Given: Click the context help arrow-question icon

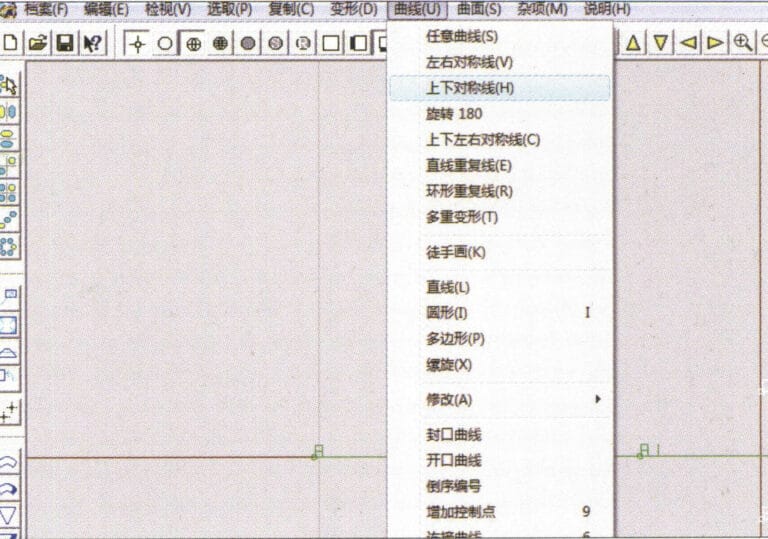Looking at the screenshot, I should pos(92,43).
